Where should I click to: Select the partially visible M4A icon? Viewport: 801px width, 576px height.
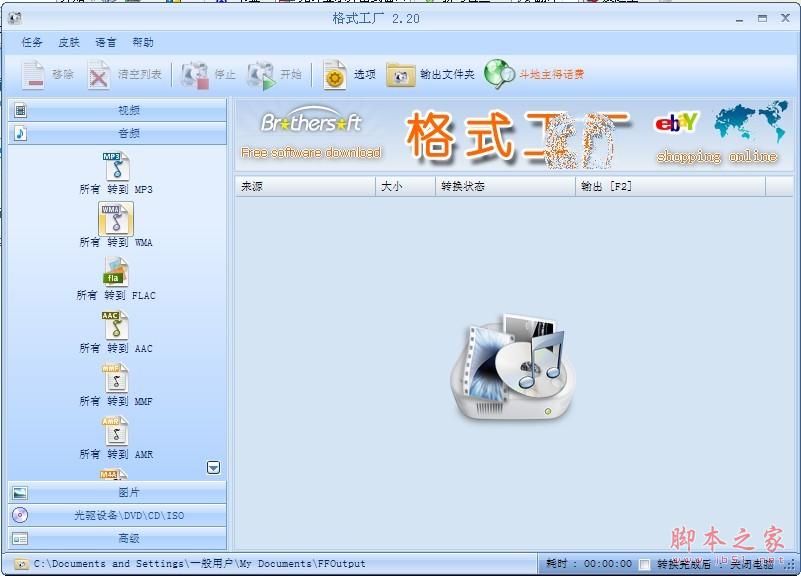114,474
